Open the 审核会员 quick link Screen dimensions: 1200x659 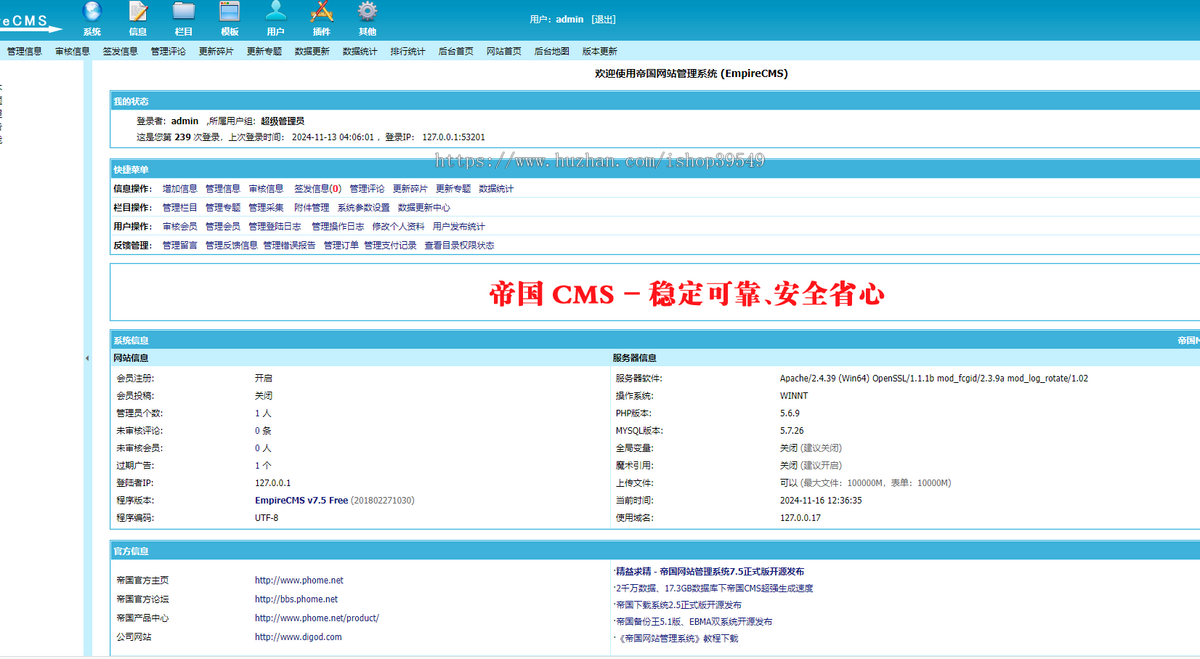tap(180, 226)
